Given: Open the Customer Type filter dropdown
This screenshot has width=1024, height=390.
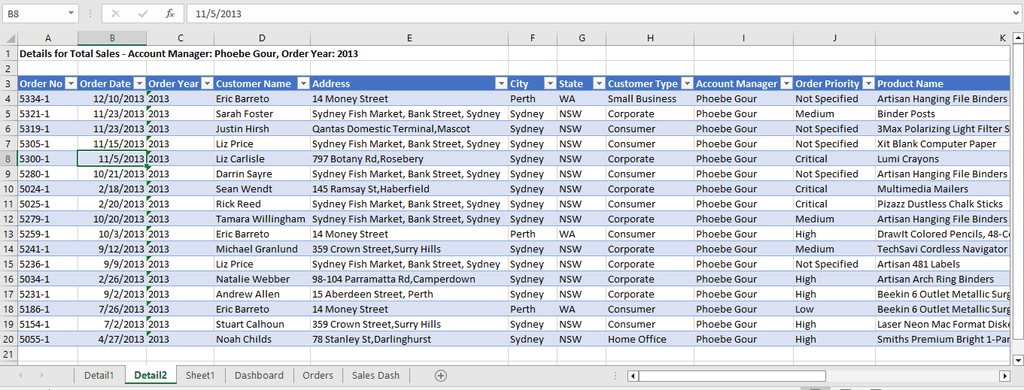Looking at the screenshot, I should click(x=686, y=84).
